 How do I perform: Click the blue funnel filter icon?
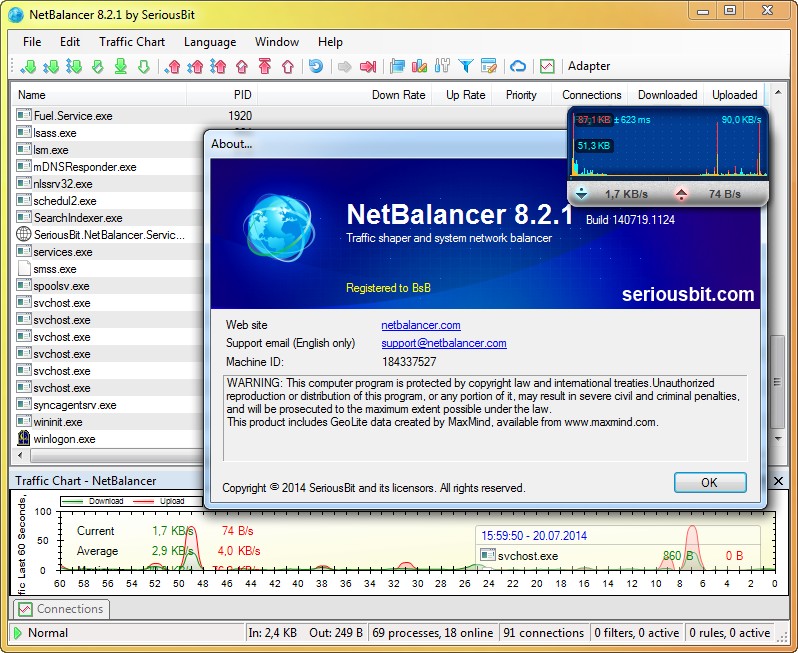(x=466, y=66)
